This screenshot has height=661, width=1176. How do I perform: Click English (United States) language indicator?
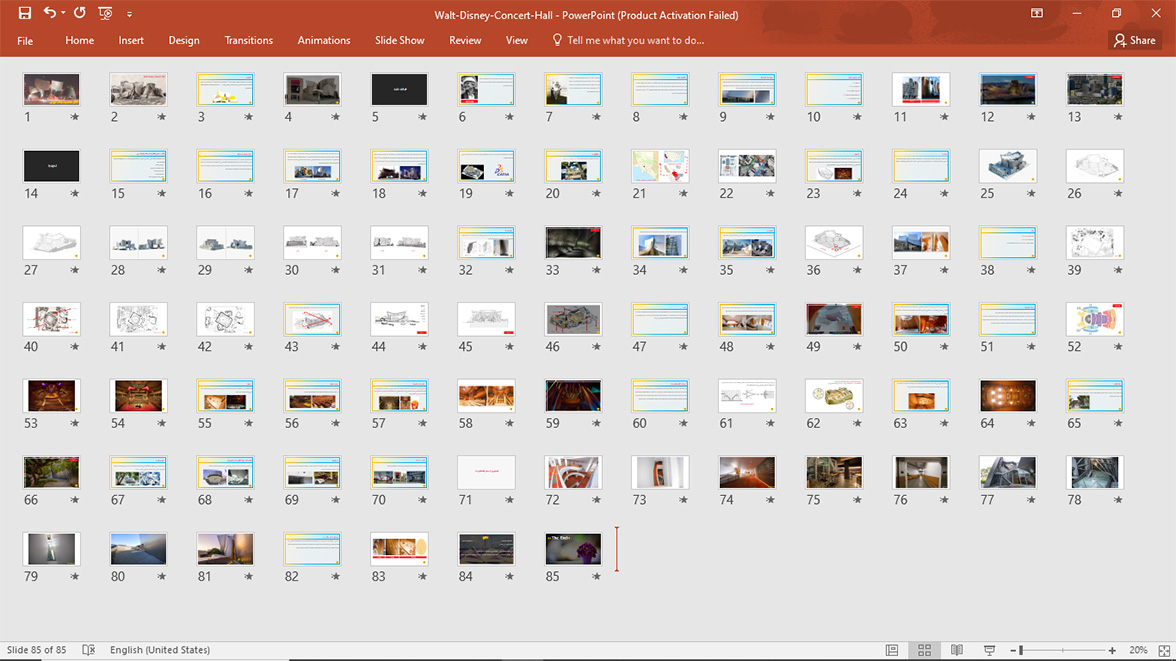point(160,650)
